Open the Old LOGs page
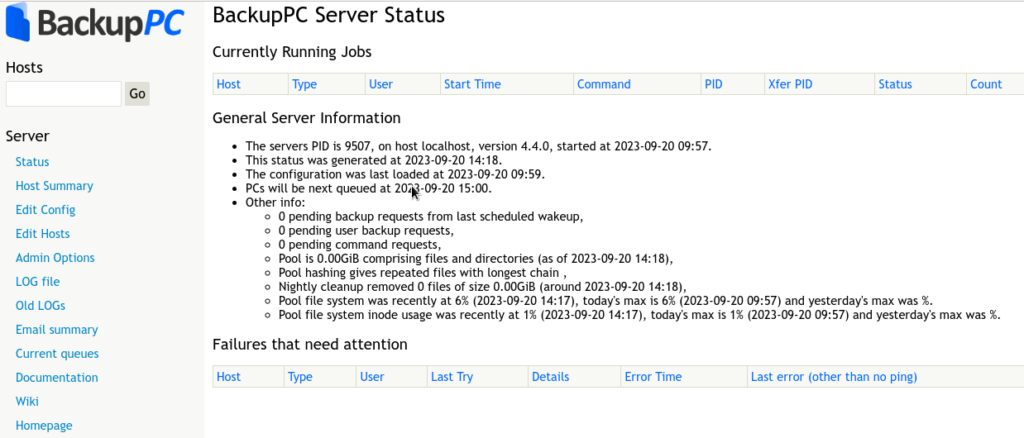Viewport: 1024px width, 438px height. (40, 305)
